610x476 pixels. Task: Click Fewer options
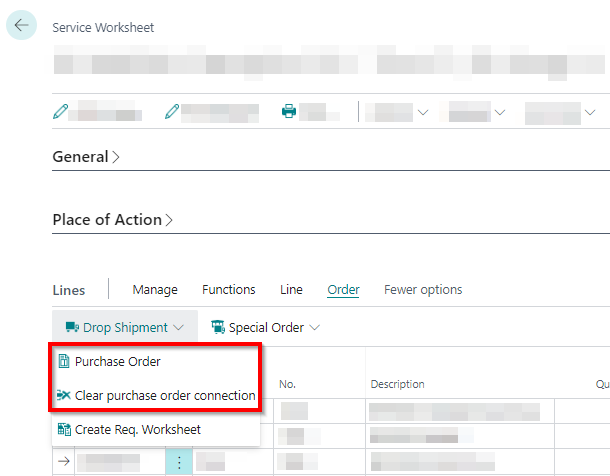[423, 290]
